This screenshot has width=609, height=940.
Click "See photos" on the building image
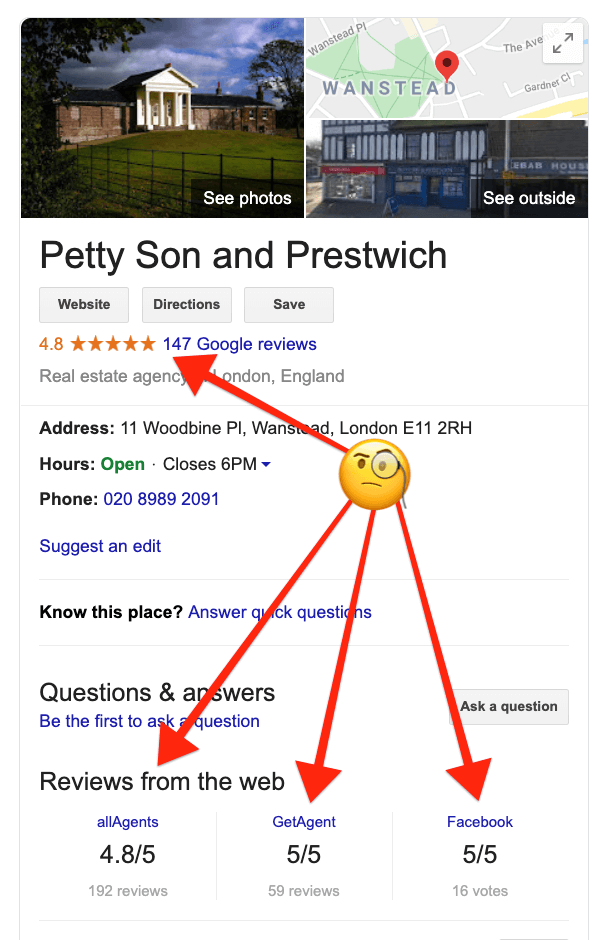click(247, 198)
